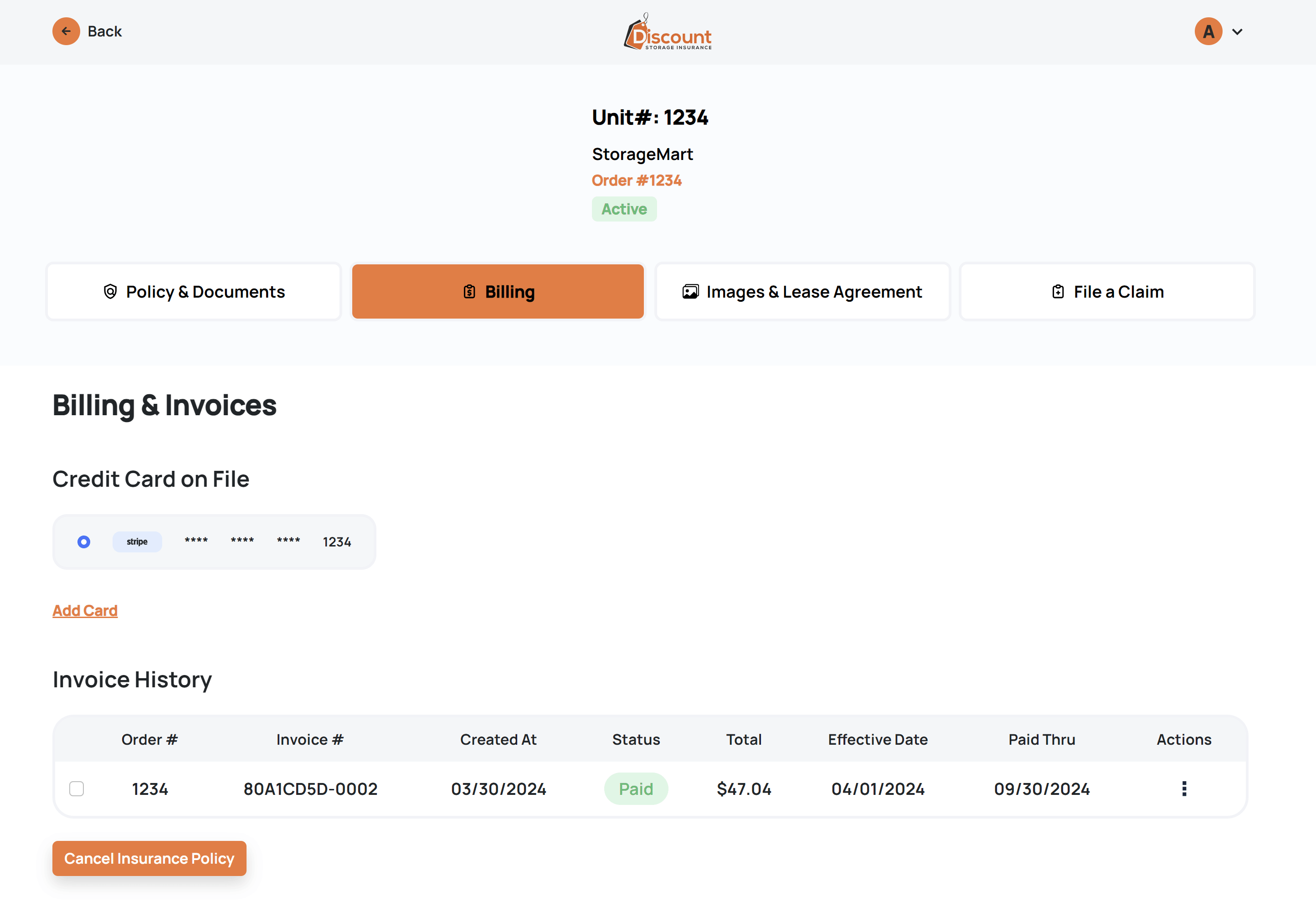Switch to the Policy & Documents tab
Viewport: 1316px width, 907px height.
(x=194, y=292)
